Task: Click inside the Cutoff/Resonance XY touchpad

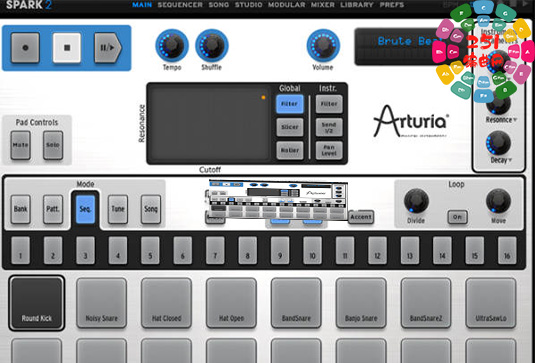Action: click(x=210, y=124)
